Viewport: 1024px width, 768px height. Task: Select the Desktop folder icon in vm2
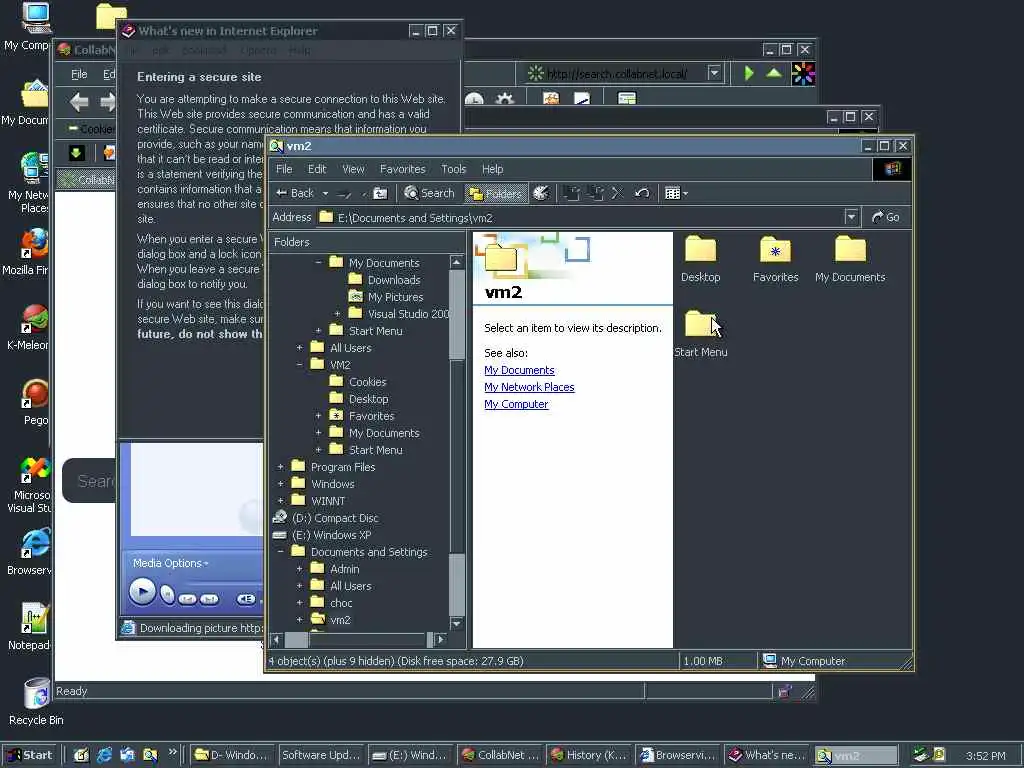(x=700, y=259)
